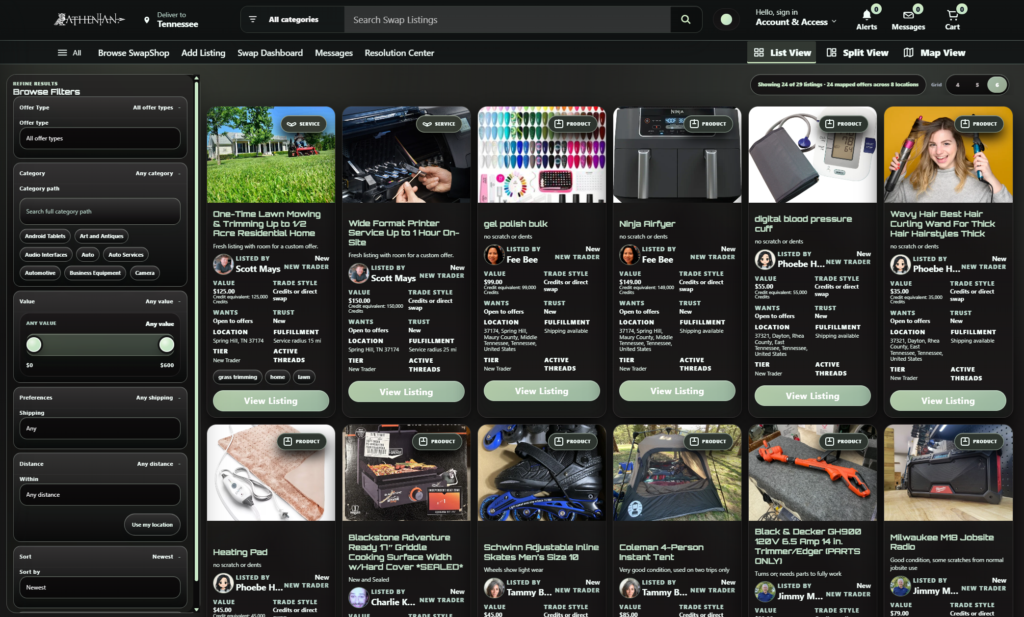The height and width of the screenshot is (617, 1024).
Task: Collapse the Offer Type filter section
Action: (99, 108)
